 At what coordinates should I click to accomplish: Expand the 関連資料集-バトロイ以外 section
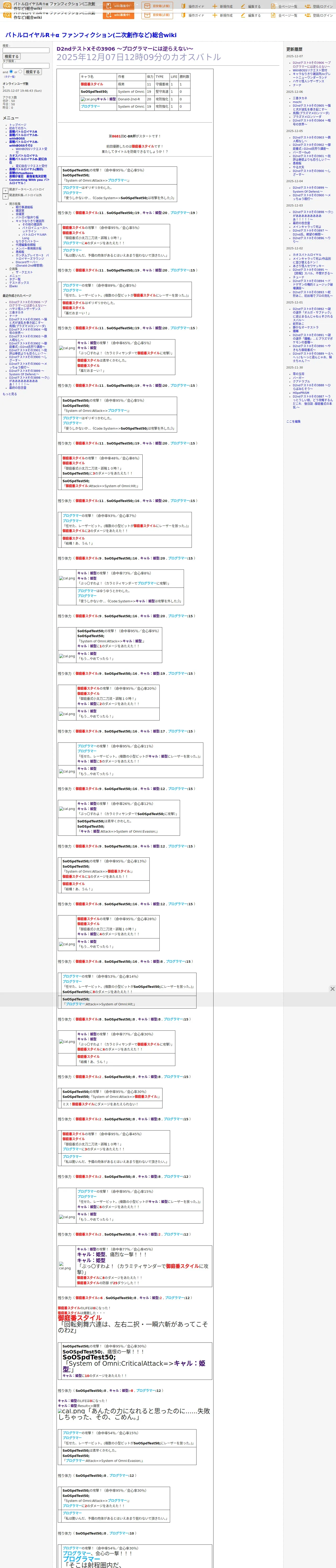[5, 196]
